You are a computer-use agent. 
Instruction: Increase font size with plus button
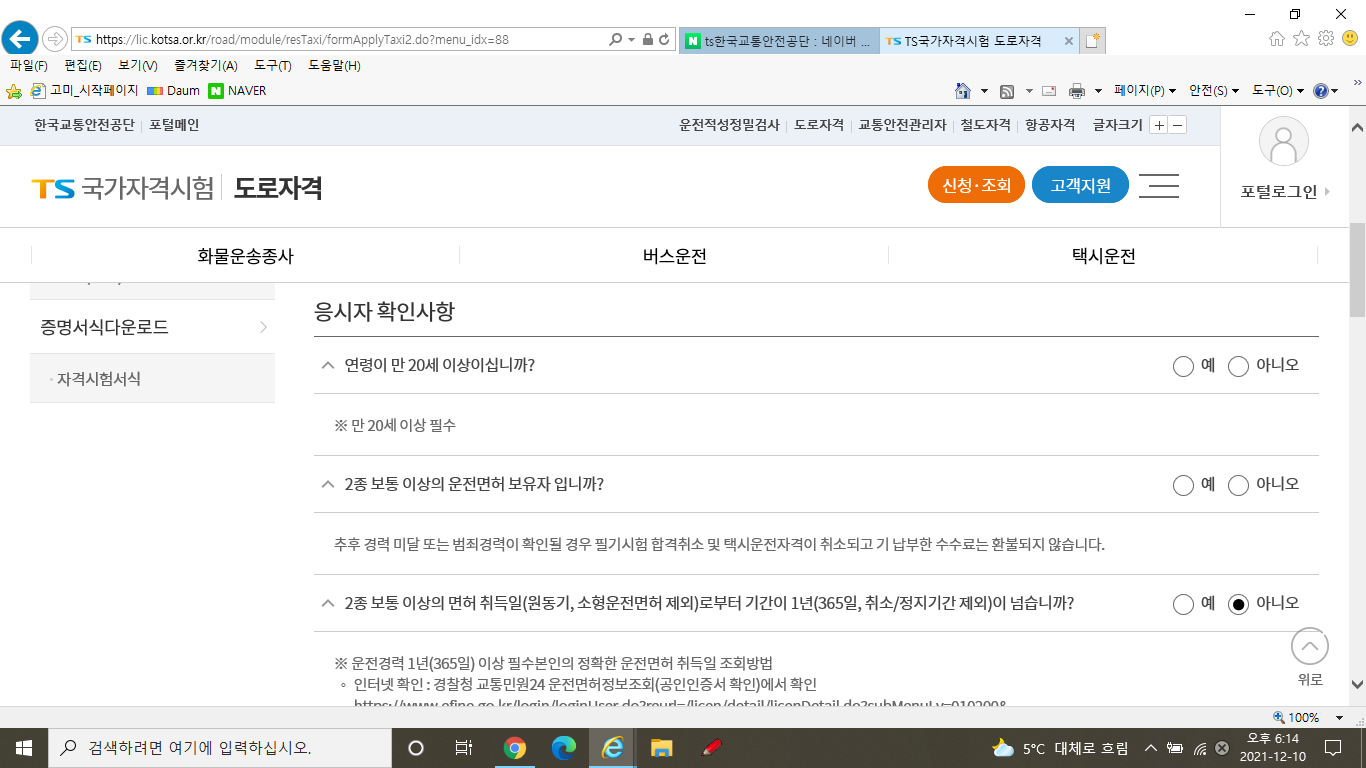point(1158,125)
